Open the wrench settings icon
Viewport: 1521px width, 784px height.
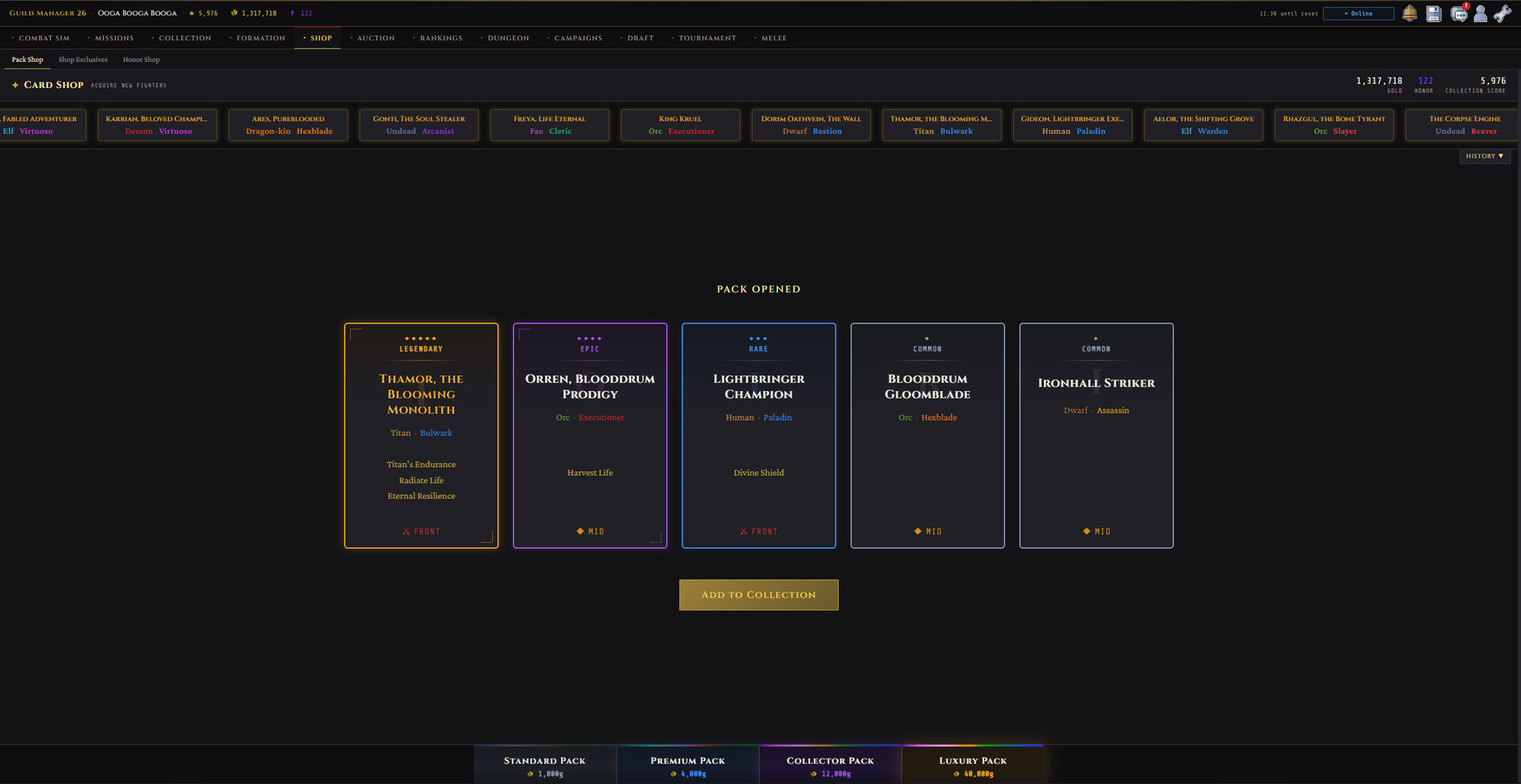coord(1503,13)
